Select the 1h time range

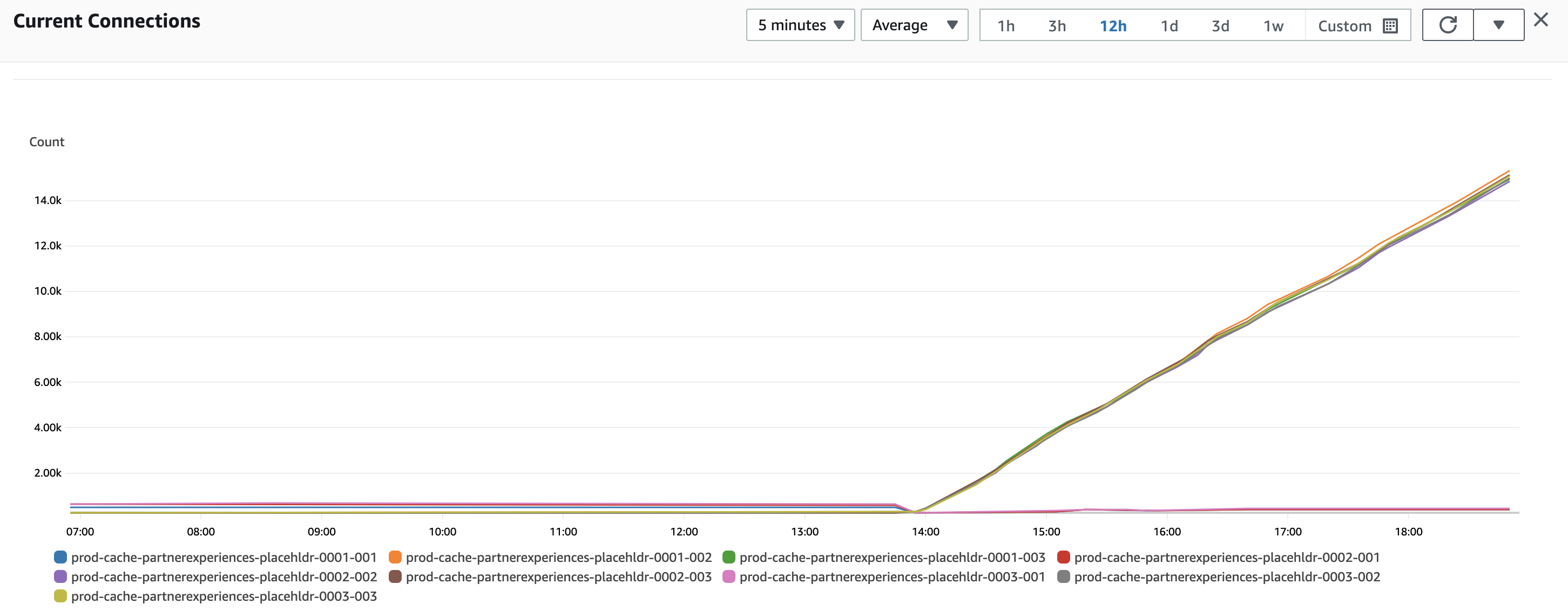(1005, 26)
